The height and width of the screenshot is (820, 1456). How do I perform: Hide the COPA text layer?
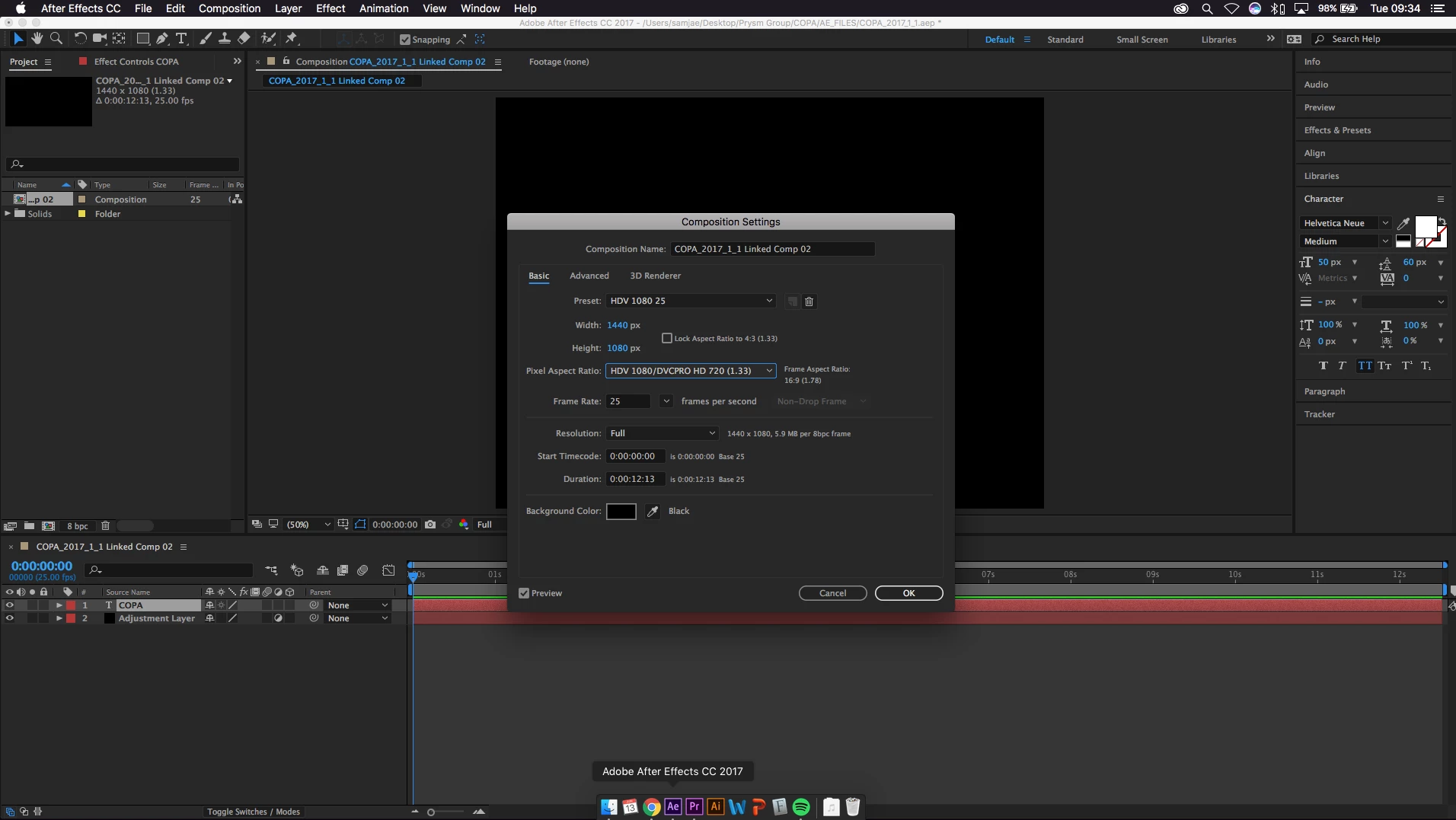(10, 605)
